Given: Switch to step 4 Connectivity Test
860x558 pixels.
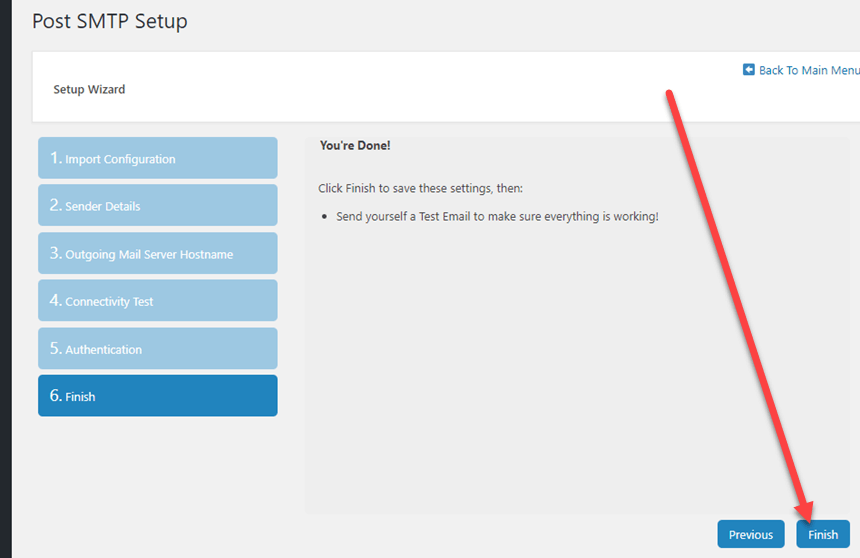Looking at the screenshot, I should pyautogui.click(x=157, y=301).
